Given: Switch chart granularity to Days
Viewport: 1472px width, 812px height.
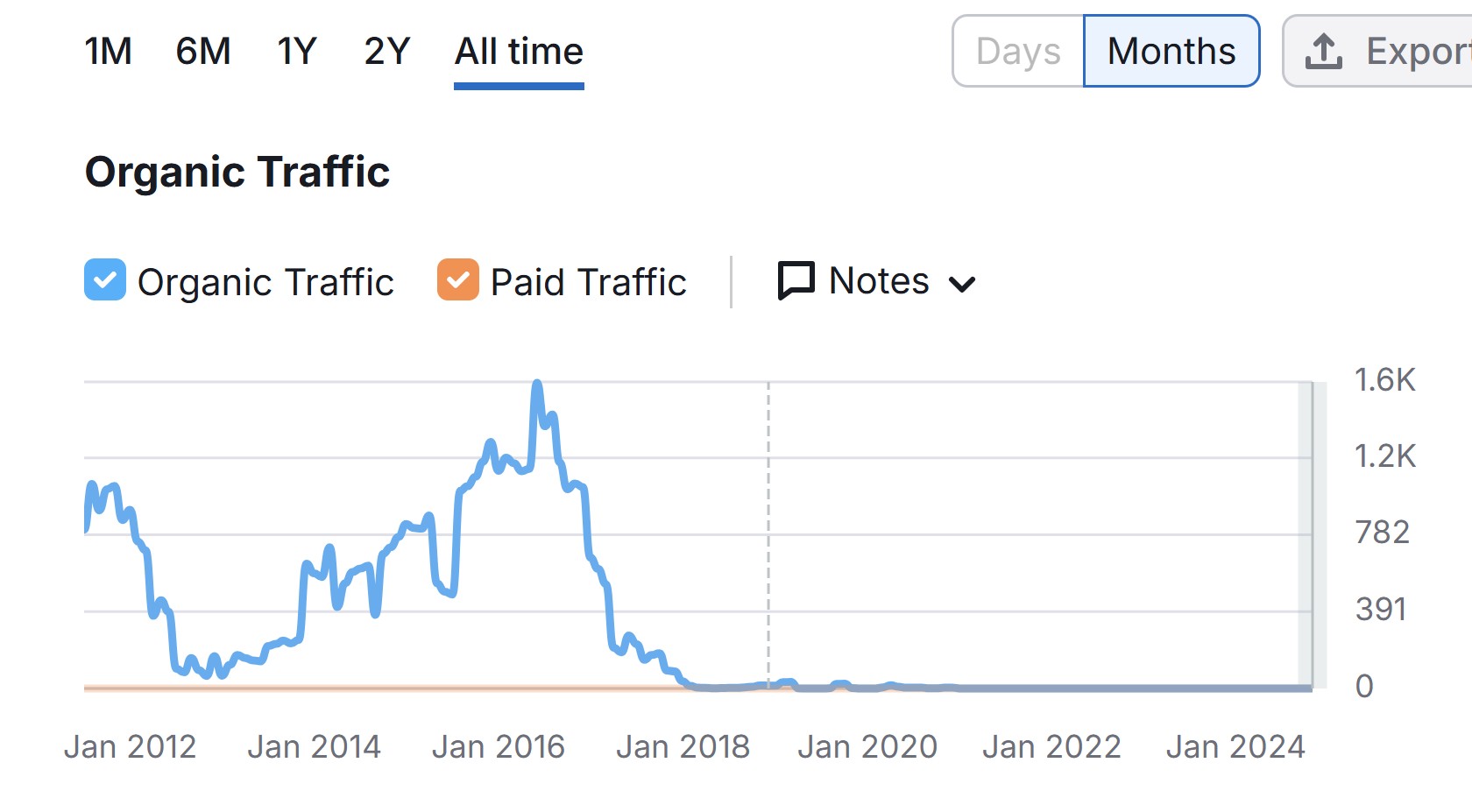Looking at the screenshot, I should pos(1018,52).
